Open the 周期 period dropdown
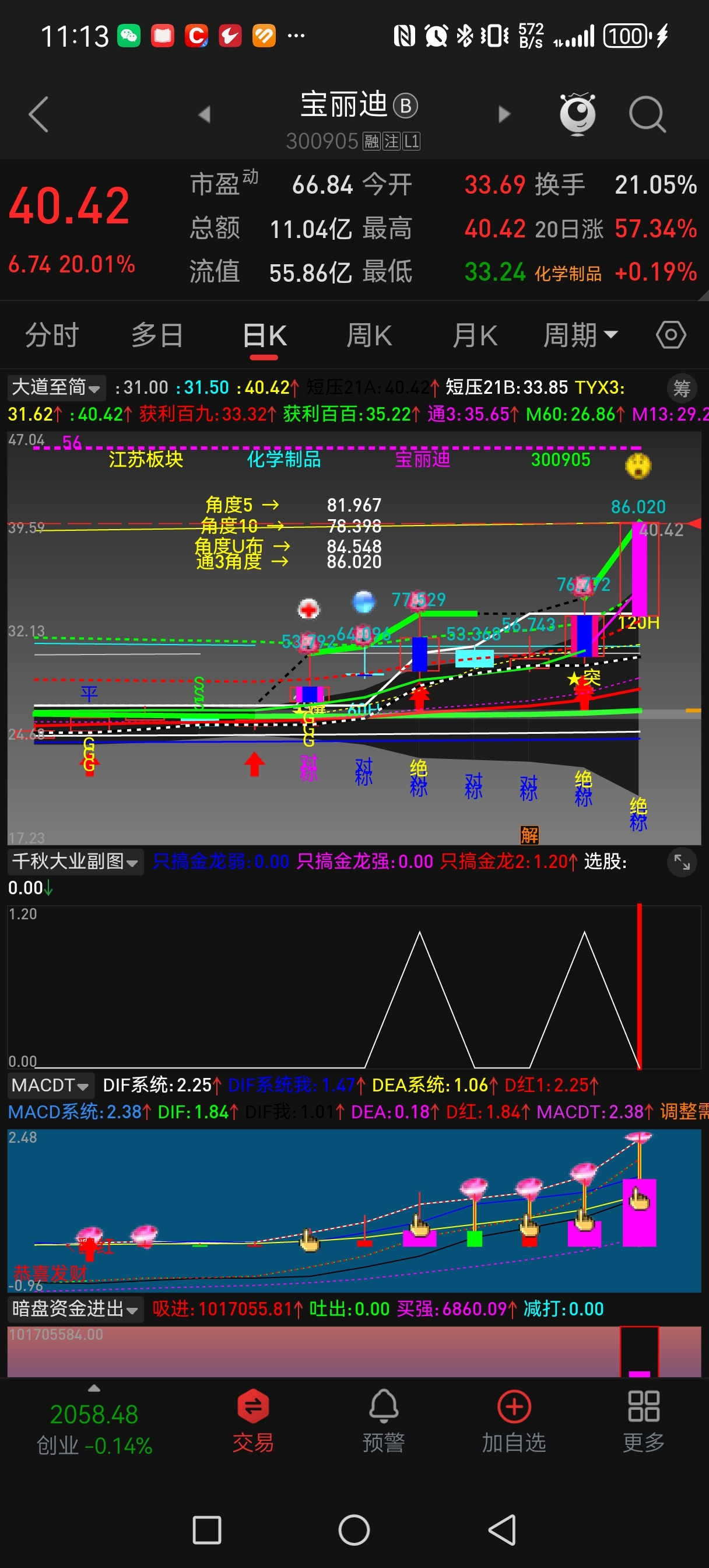 pyautogui.click(x=581, y=335)
